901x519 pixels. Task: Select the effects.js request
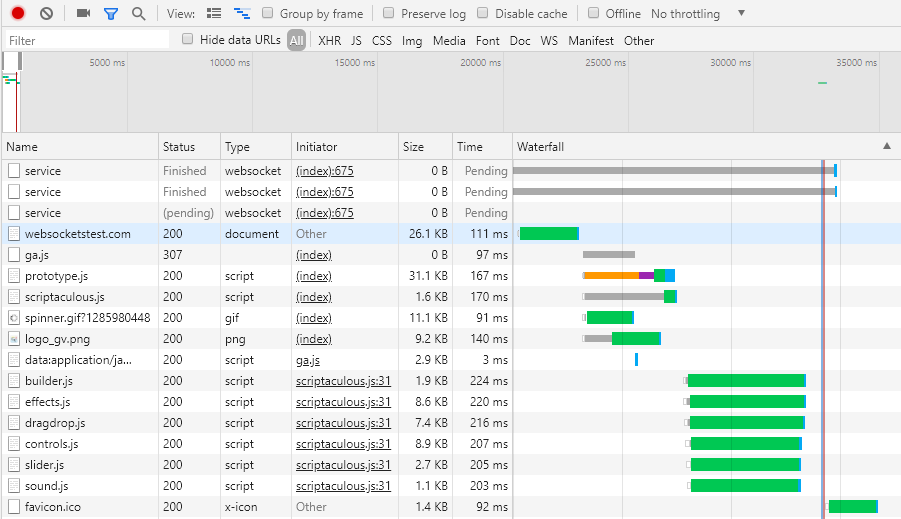tap(450, 402)
